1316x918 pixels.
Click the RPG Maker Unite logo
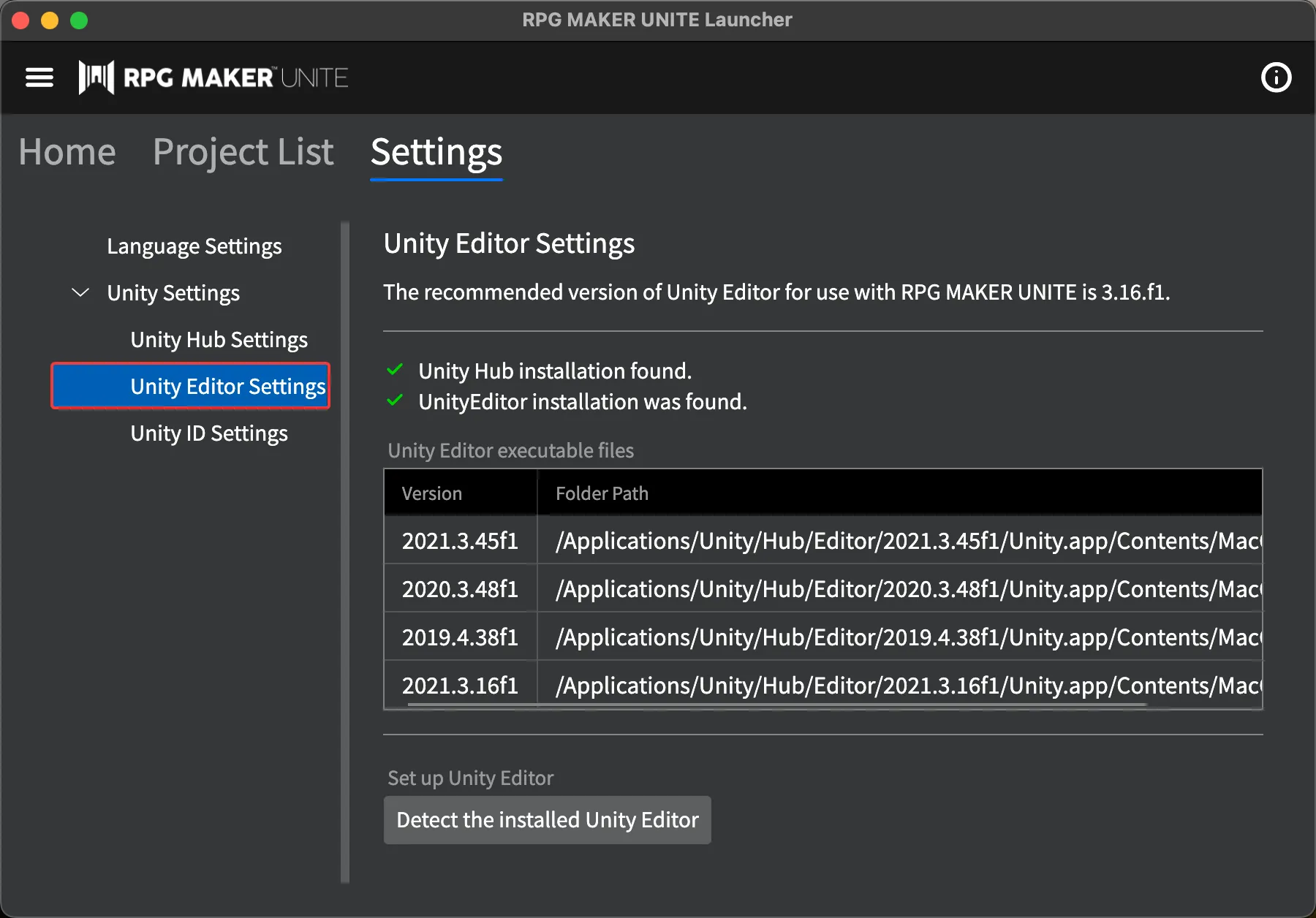pyautogui.click(x=213, y=77)
